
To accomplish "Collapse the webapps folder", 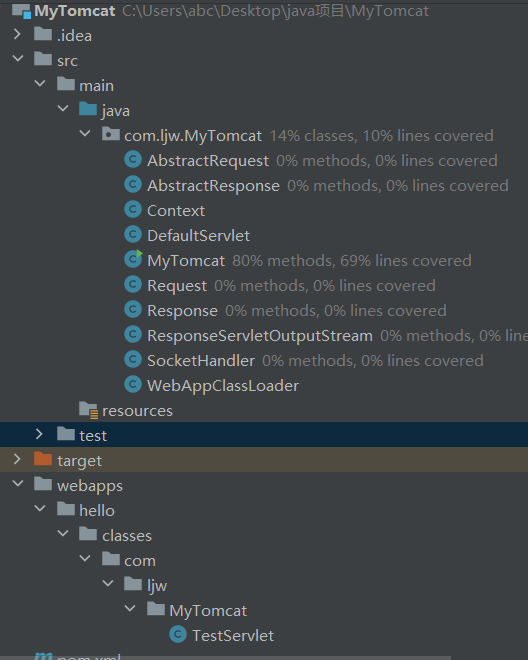I will (x=18, y=484).
